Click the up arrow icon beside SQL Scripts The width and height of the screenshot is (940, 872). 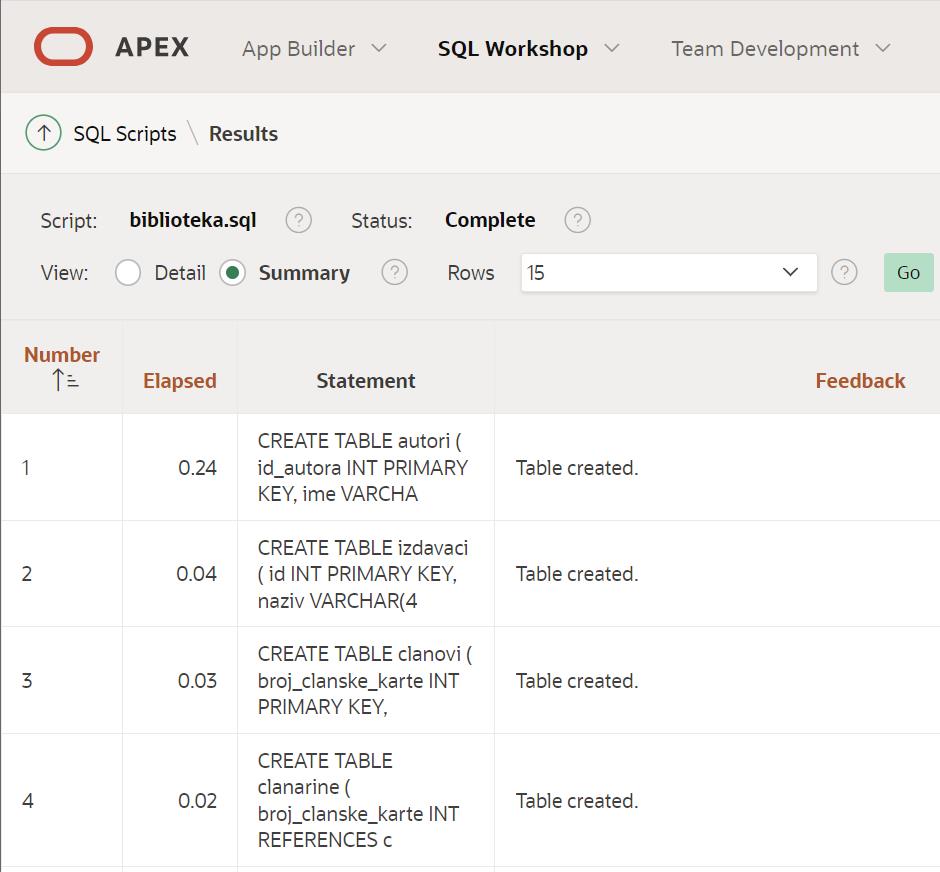click(43, 133)
